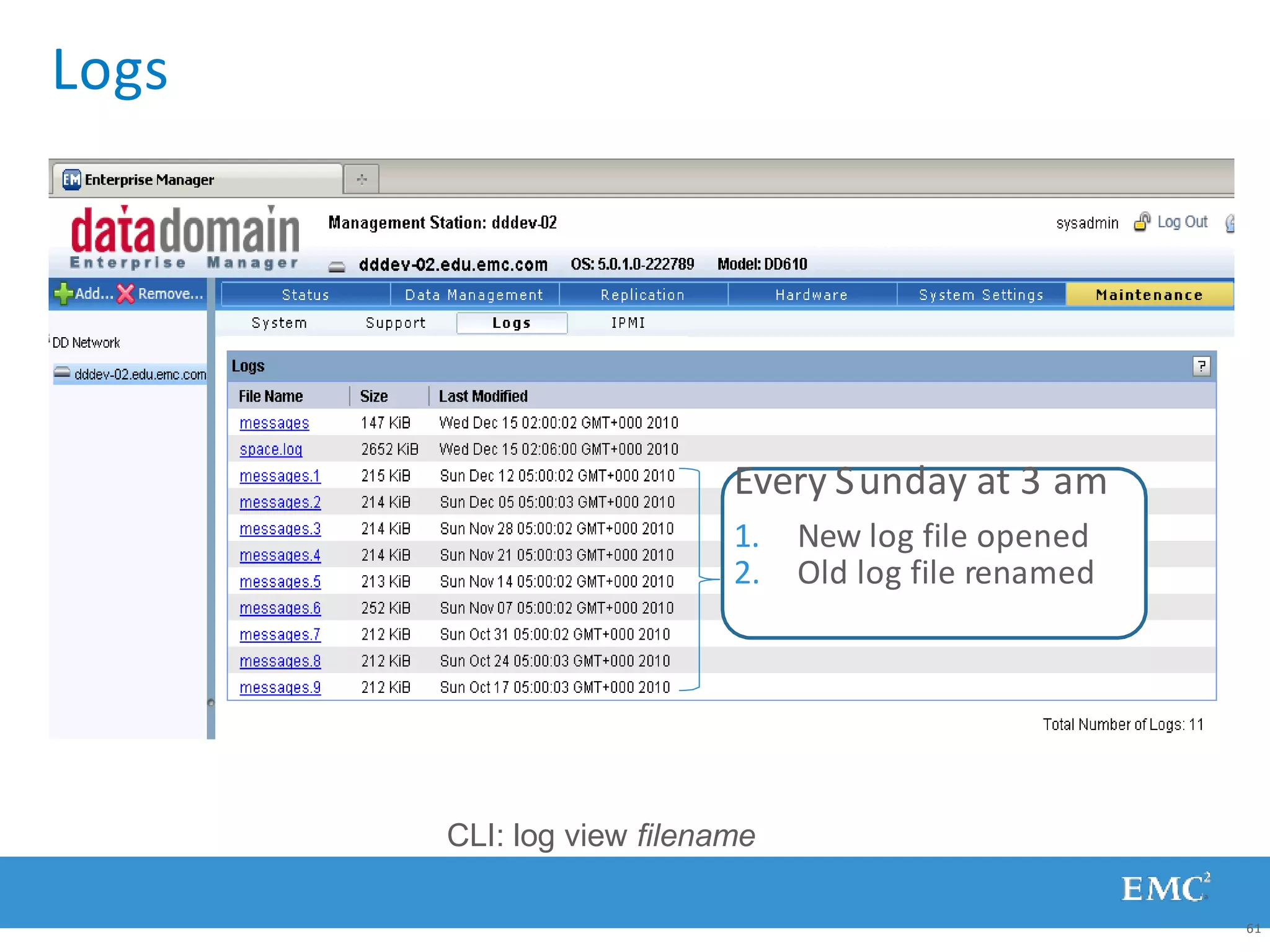Open the messages.9 log link
The height and width of the screenshot is (952, 1270).
[280, 687]
